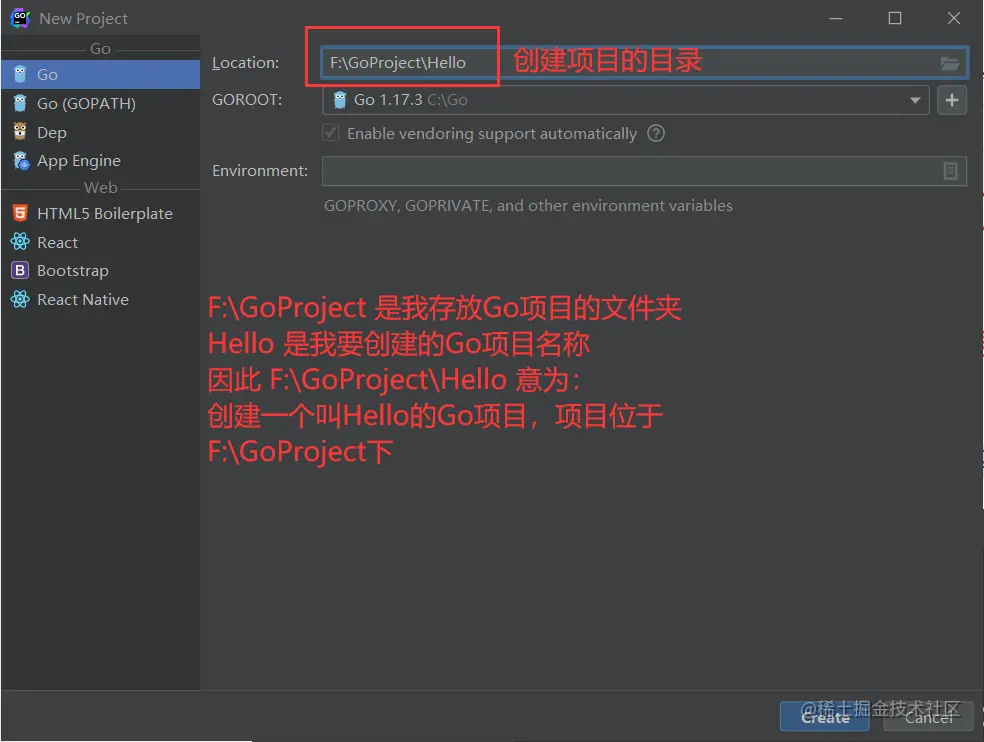The width and height of the screenshot is (984, 742).
Task: Click the Cancel button
Action: 928,716
